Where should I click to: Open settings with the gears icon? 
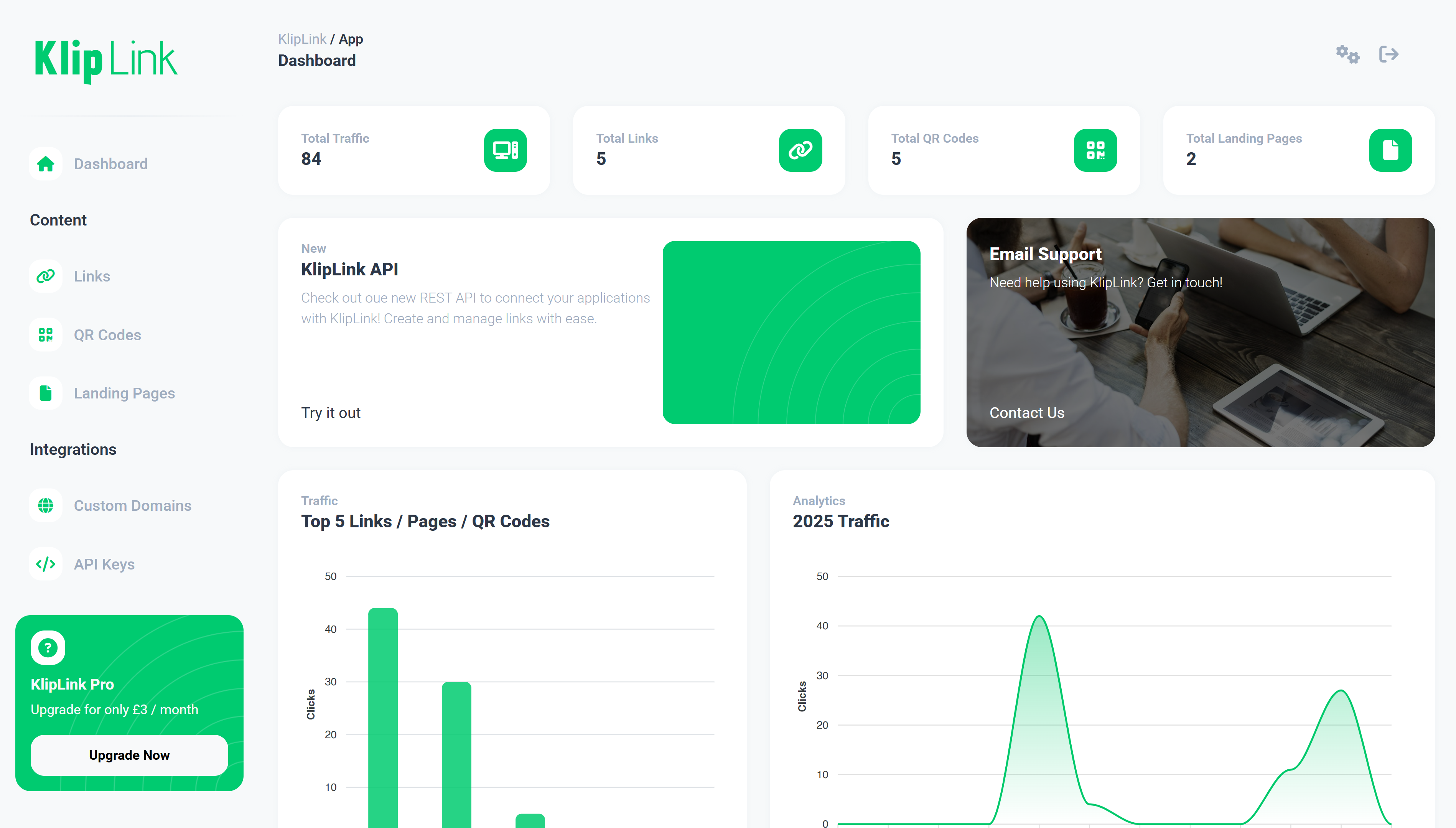[x=1347, y=54]
